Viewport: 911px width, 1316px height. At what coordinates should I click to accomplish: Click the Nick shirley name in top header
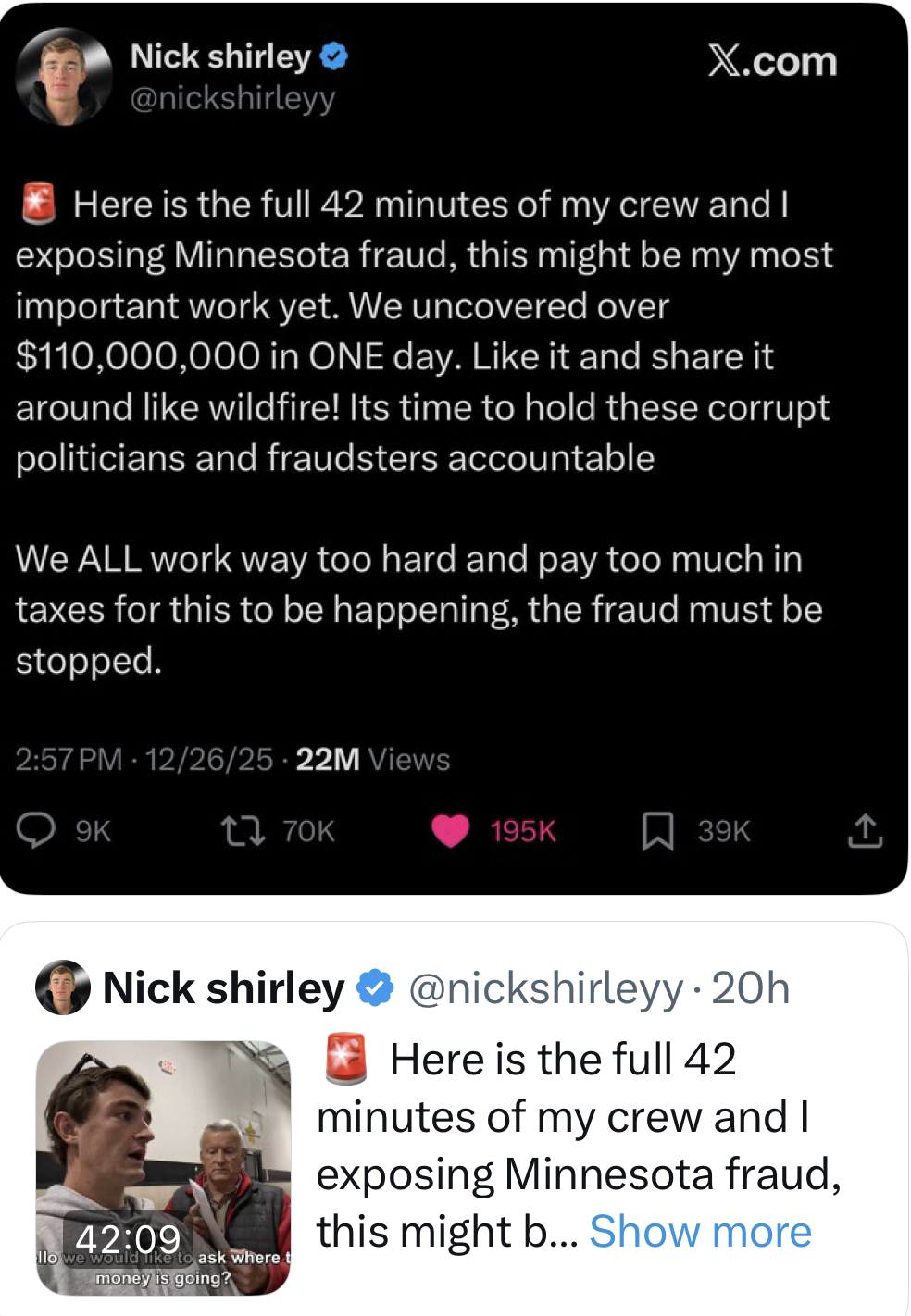click(220, 56)
